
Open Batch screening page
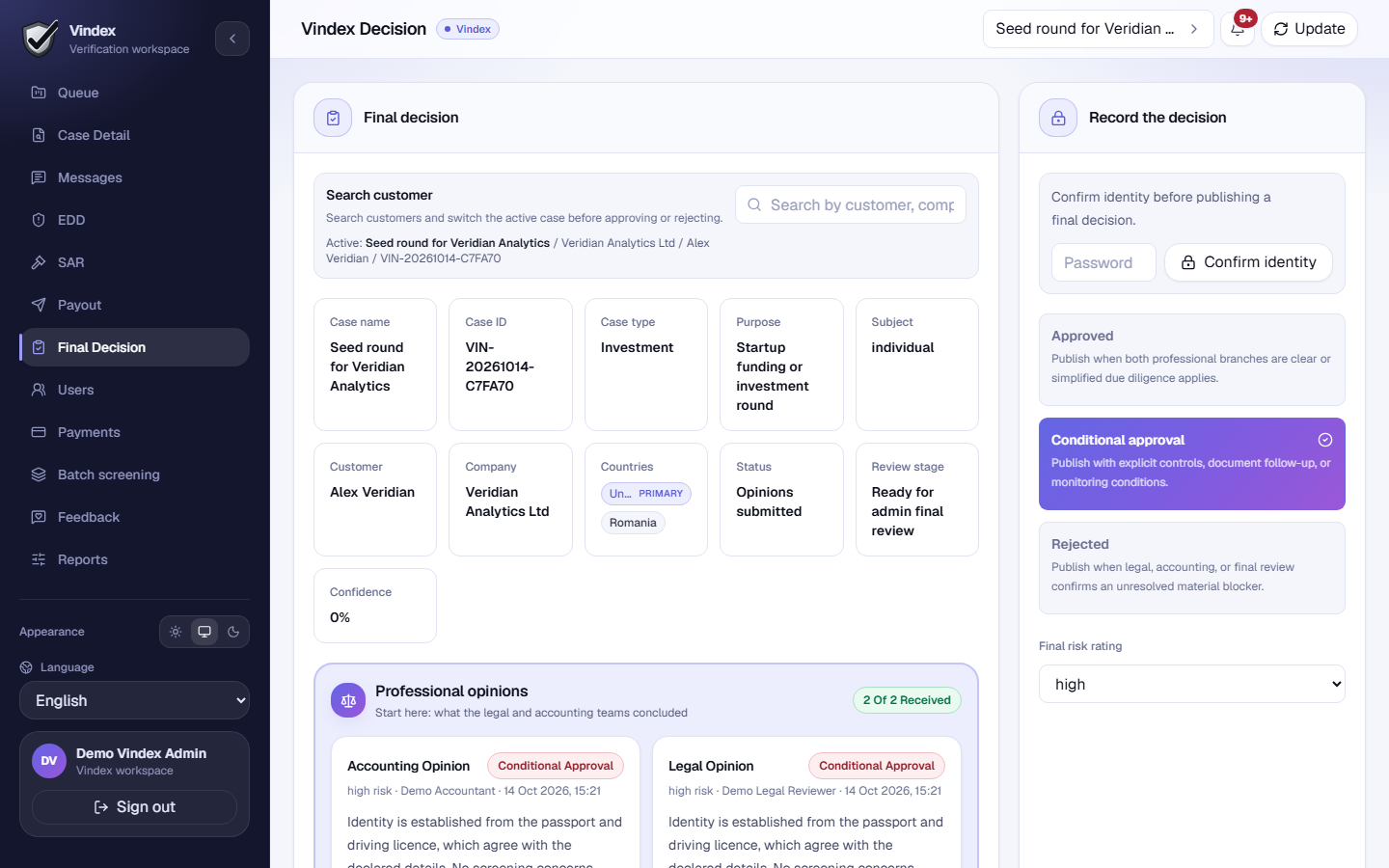[x=134, y=475]
